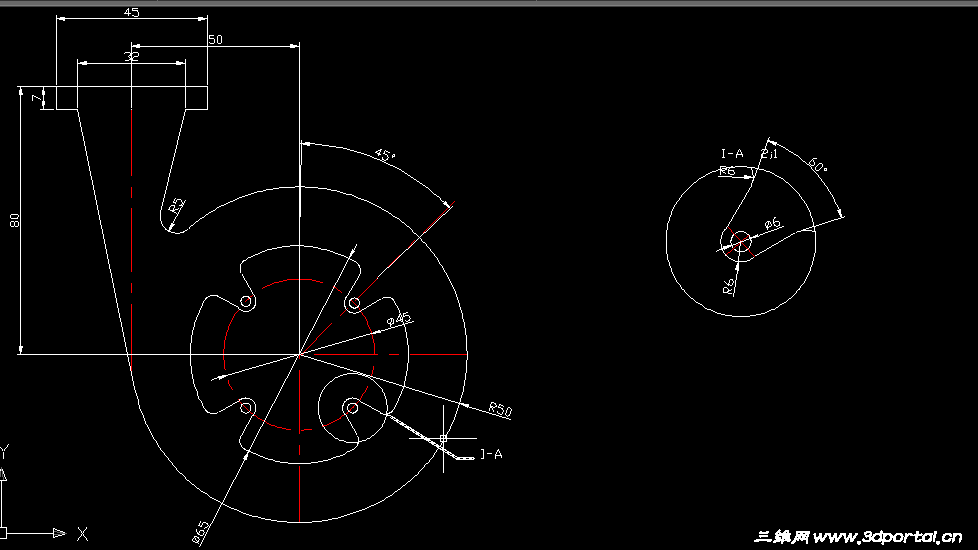The width and height of the screenshot is (978, 550).
Task: Select the lower-left small hole circle
Action: coord(246,408)
